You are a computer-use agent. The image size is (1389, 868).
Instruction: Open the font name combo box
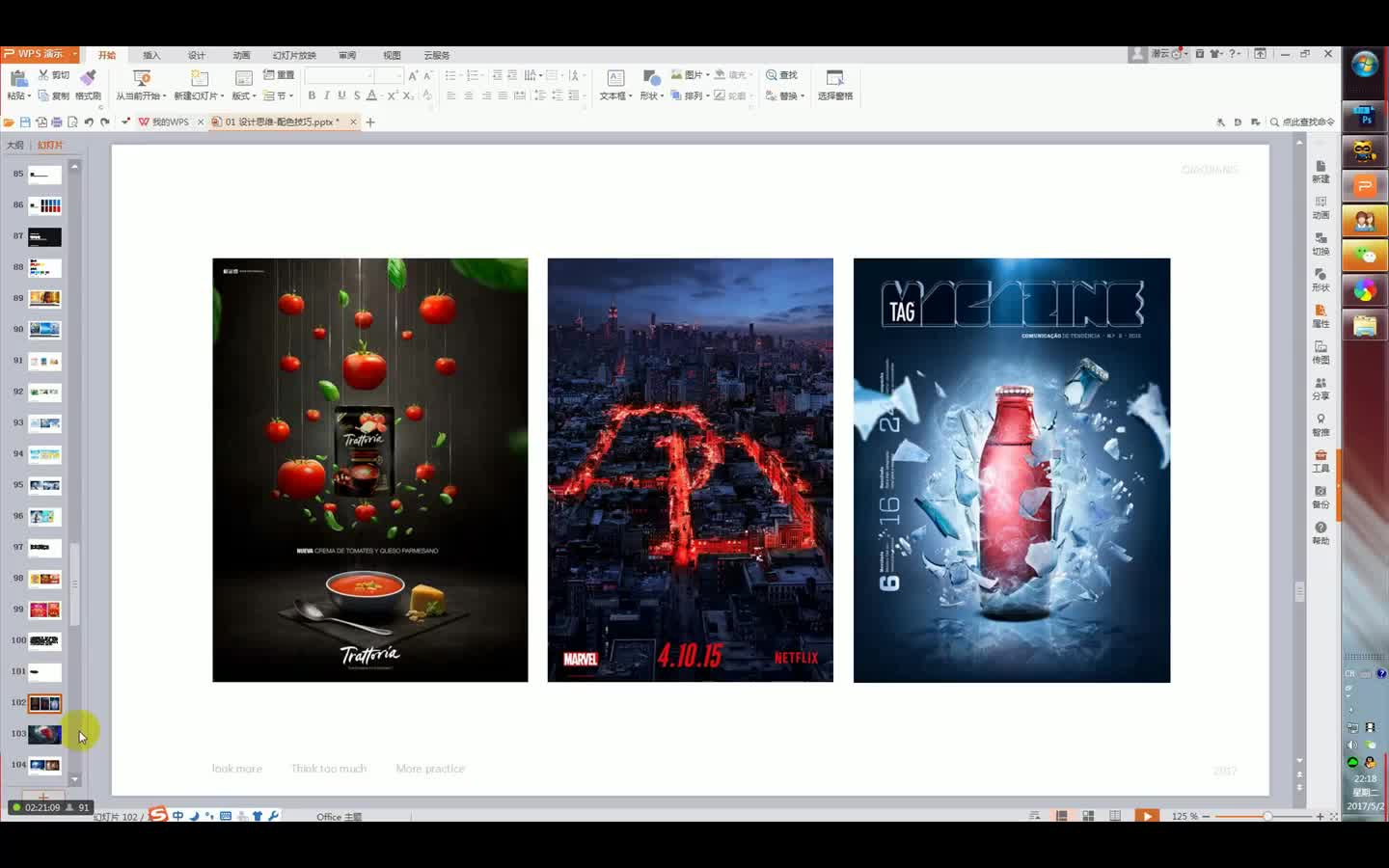[x=340, y=75]
